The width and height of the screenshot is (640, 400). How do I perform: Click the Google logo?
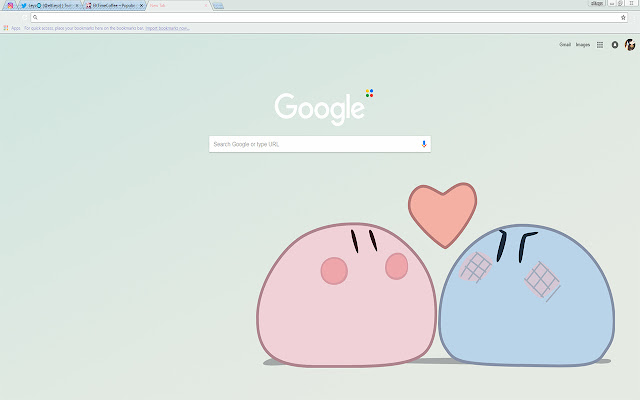click(320, 109)
